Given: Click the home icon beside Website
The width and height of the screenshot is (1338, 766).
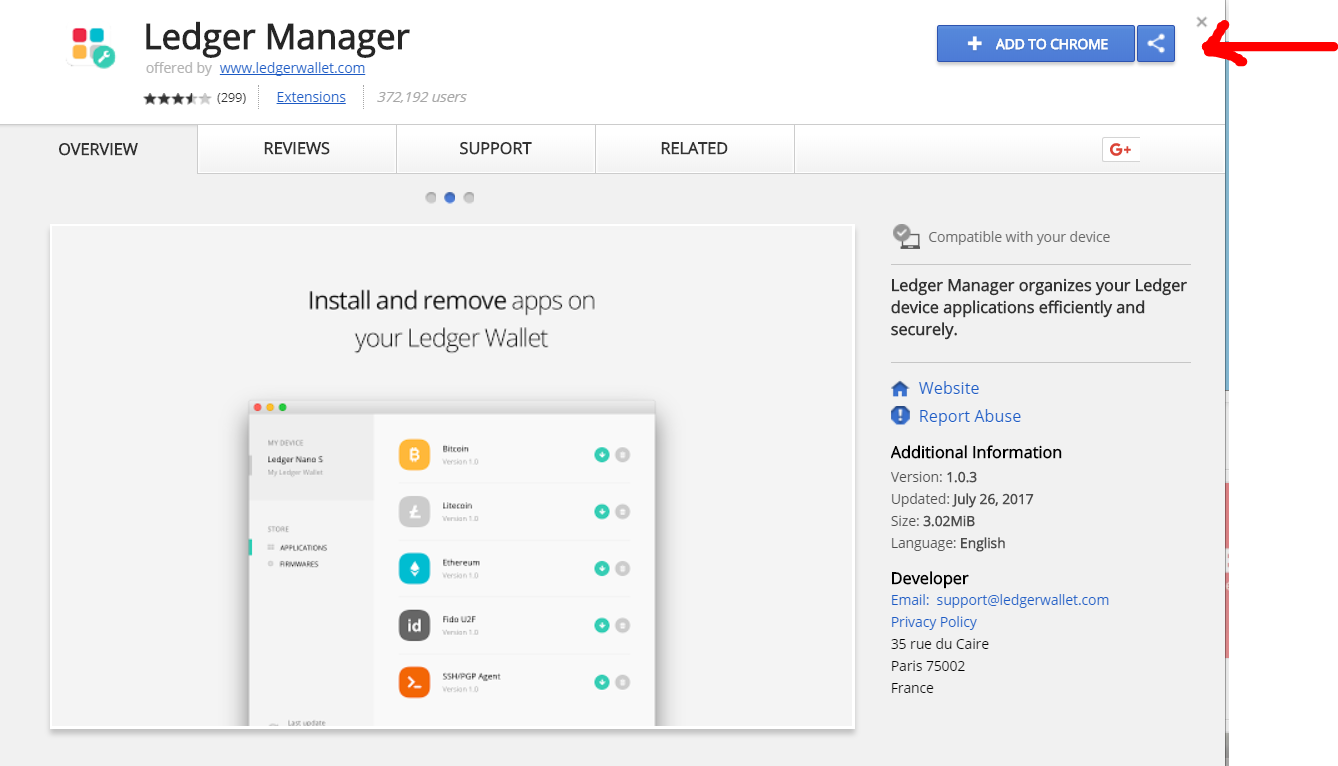Looking at the screenshot, I should coord(900,388).
